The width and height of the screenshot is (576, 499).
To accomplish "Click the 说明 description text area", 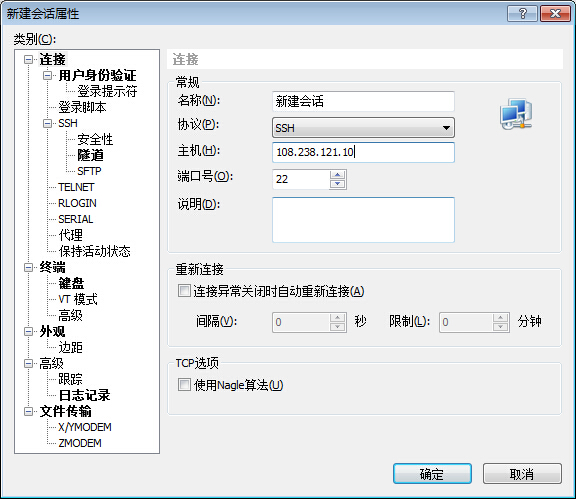I will click(x=363, y=220).
